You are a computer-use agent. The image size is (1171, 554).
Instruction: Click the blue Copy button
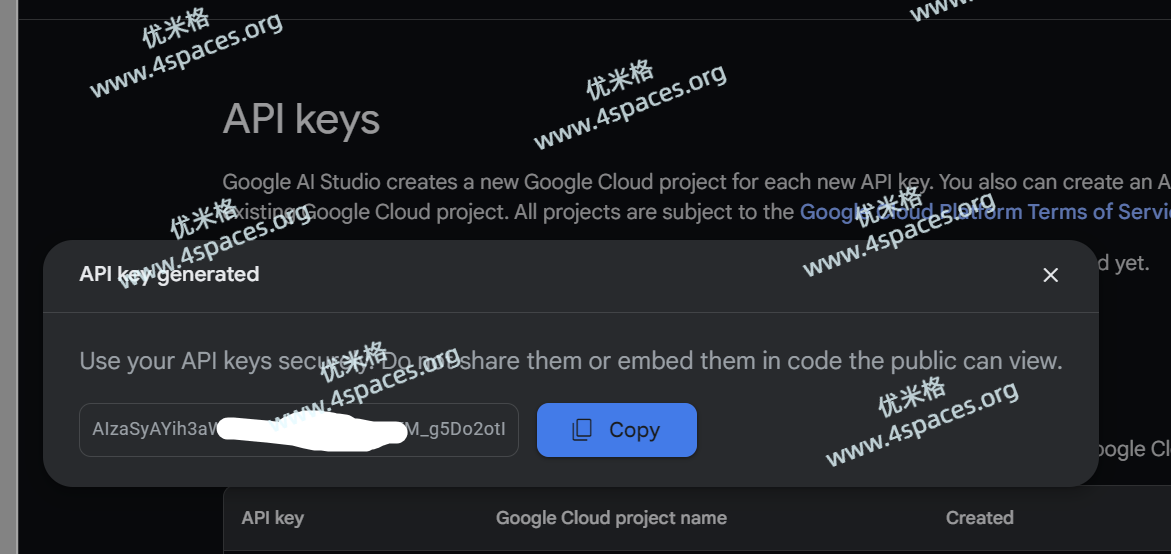616,430
